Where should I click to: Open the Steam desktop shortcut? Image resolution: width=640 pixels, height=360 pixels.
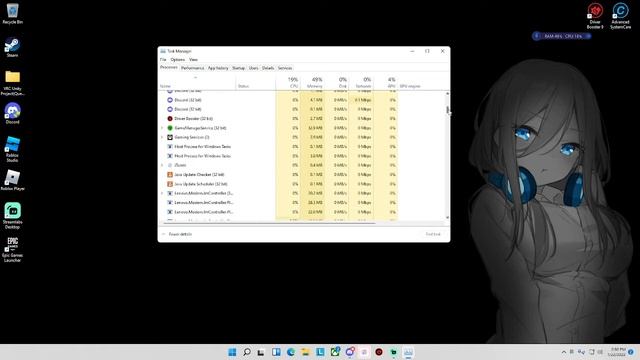(12, 47)
